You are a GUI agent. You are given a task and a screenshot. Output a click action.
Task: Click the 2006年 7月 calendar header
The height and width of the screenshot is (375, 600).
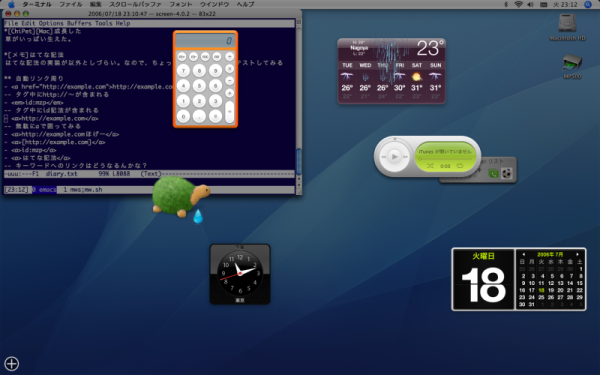(550, 254)
